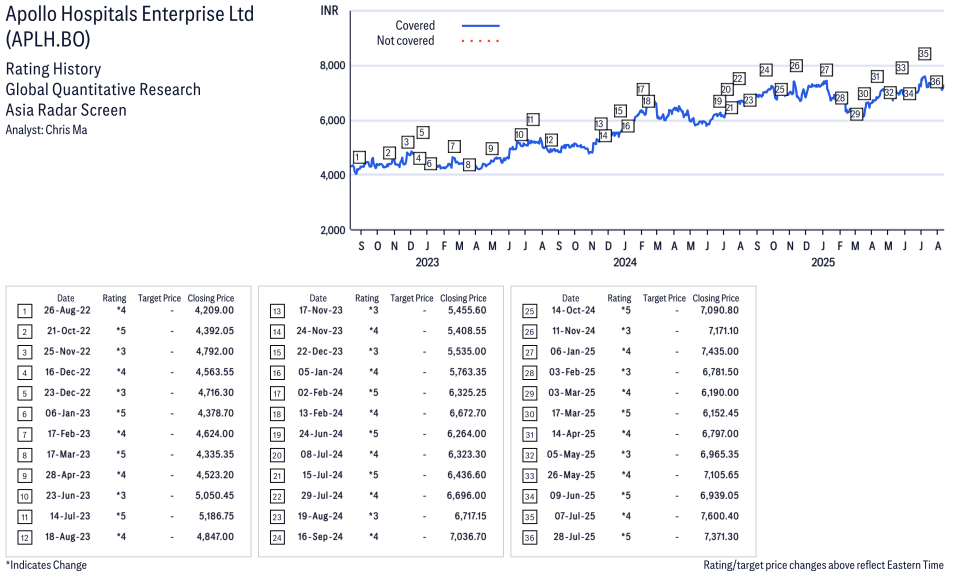Click the '2,000' y-axis label
The height and width of the screenshot is (571, 955).
point(333,230)
